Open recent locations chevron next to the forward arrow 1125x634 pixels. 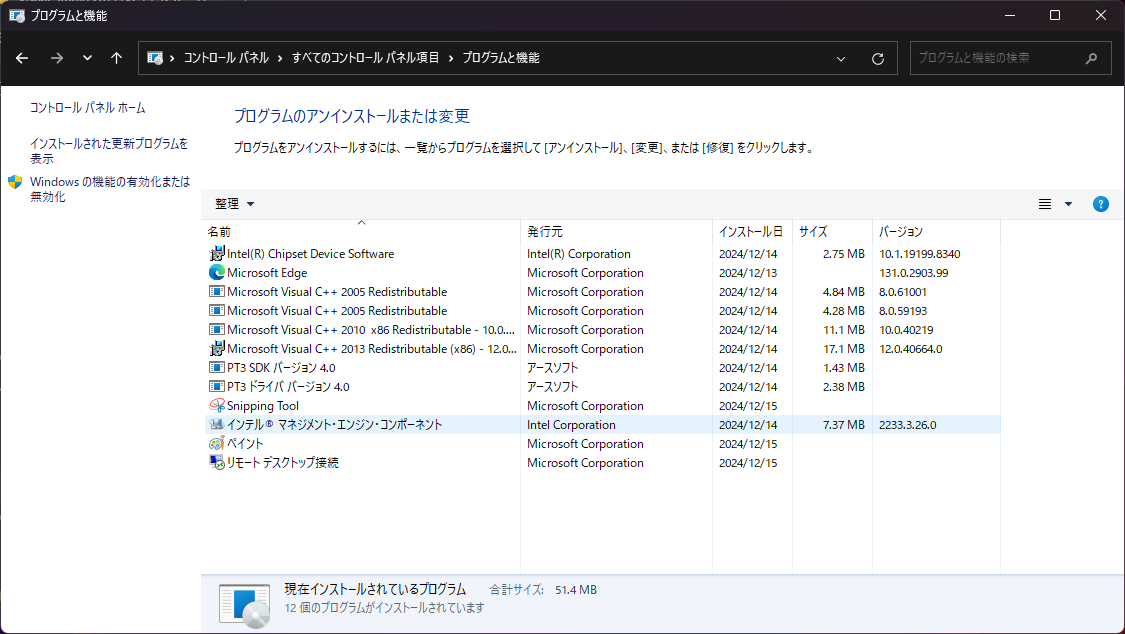[x=87, y=58]
